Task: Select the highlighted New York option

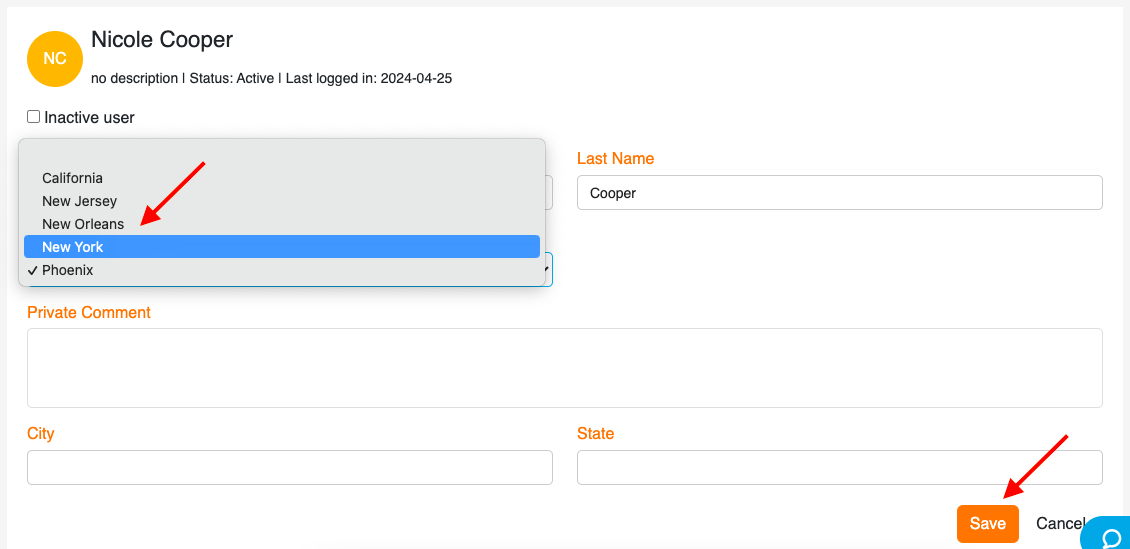Action: point(282,247)
